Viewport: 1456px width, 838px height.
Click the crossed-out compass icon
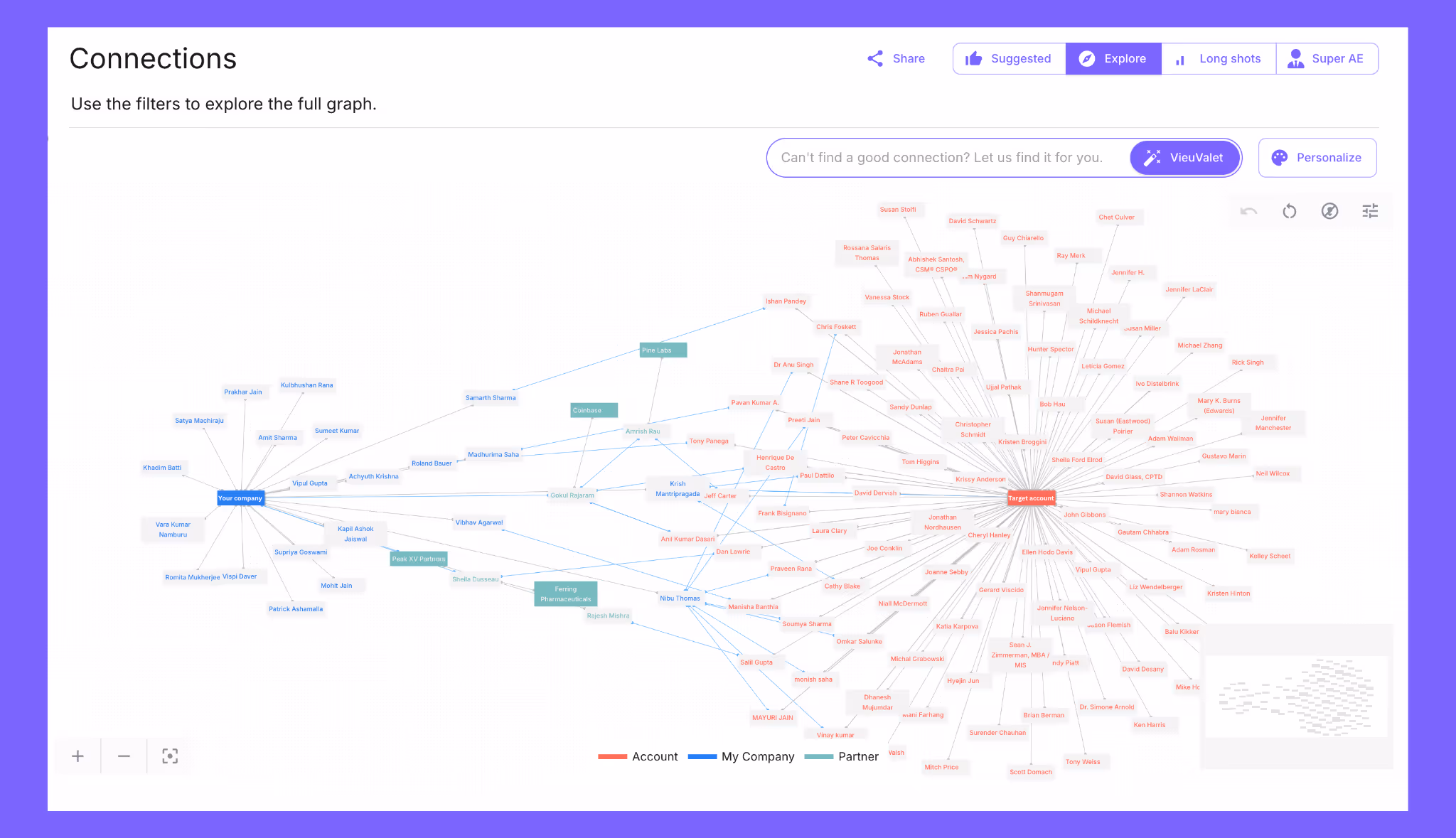tap(1329, 211)
